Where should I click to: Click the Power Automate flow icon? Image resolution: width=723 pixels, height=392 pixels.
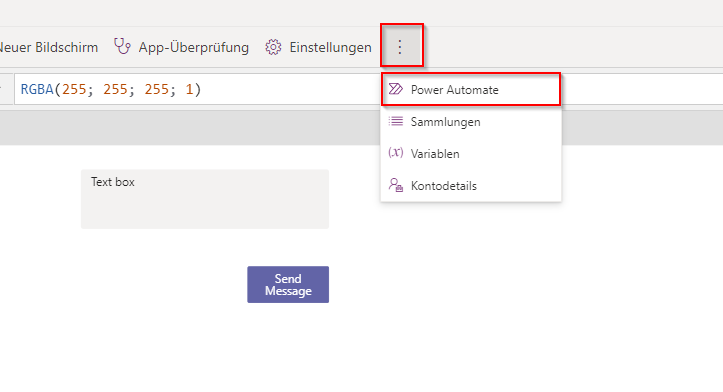pyautogui.click(x=396, y=89)
